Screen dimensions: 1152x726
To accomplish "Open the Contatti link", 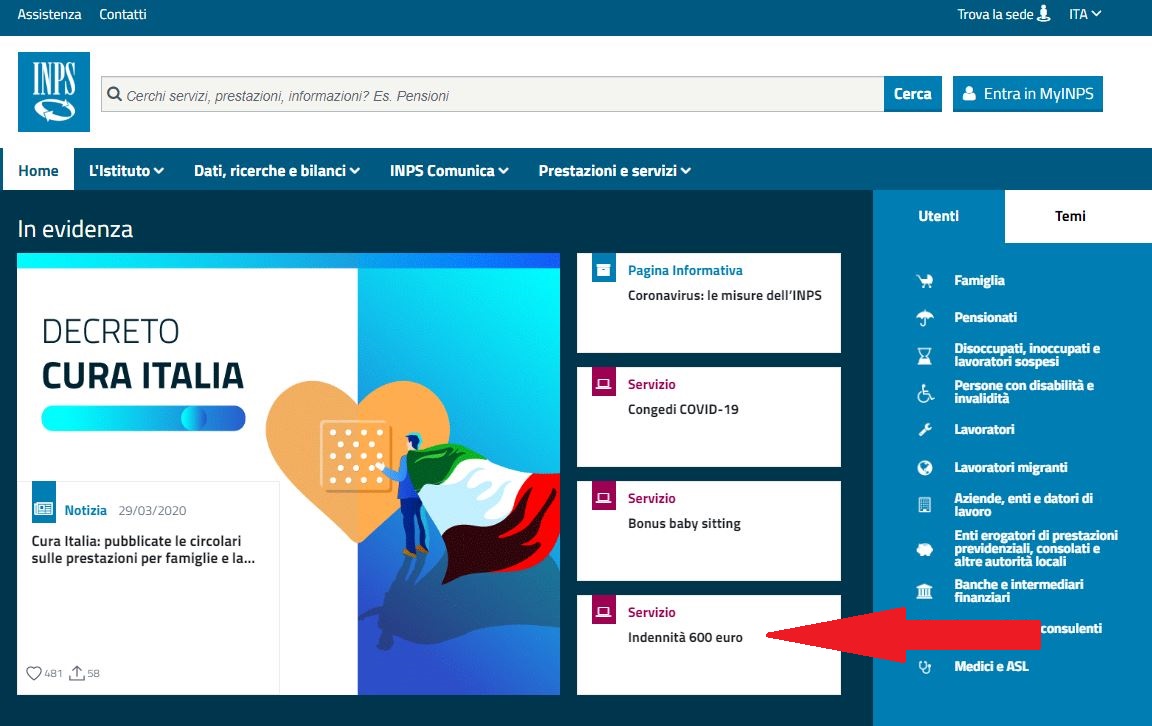I will 123,14.
